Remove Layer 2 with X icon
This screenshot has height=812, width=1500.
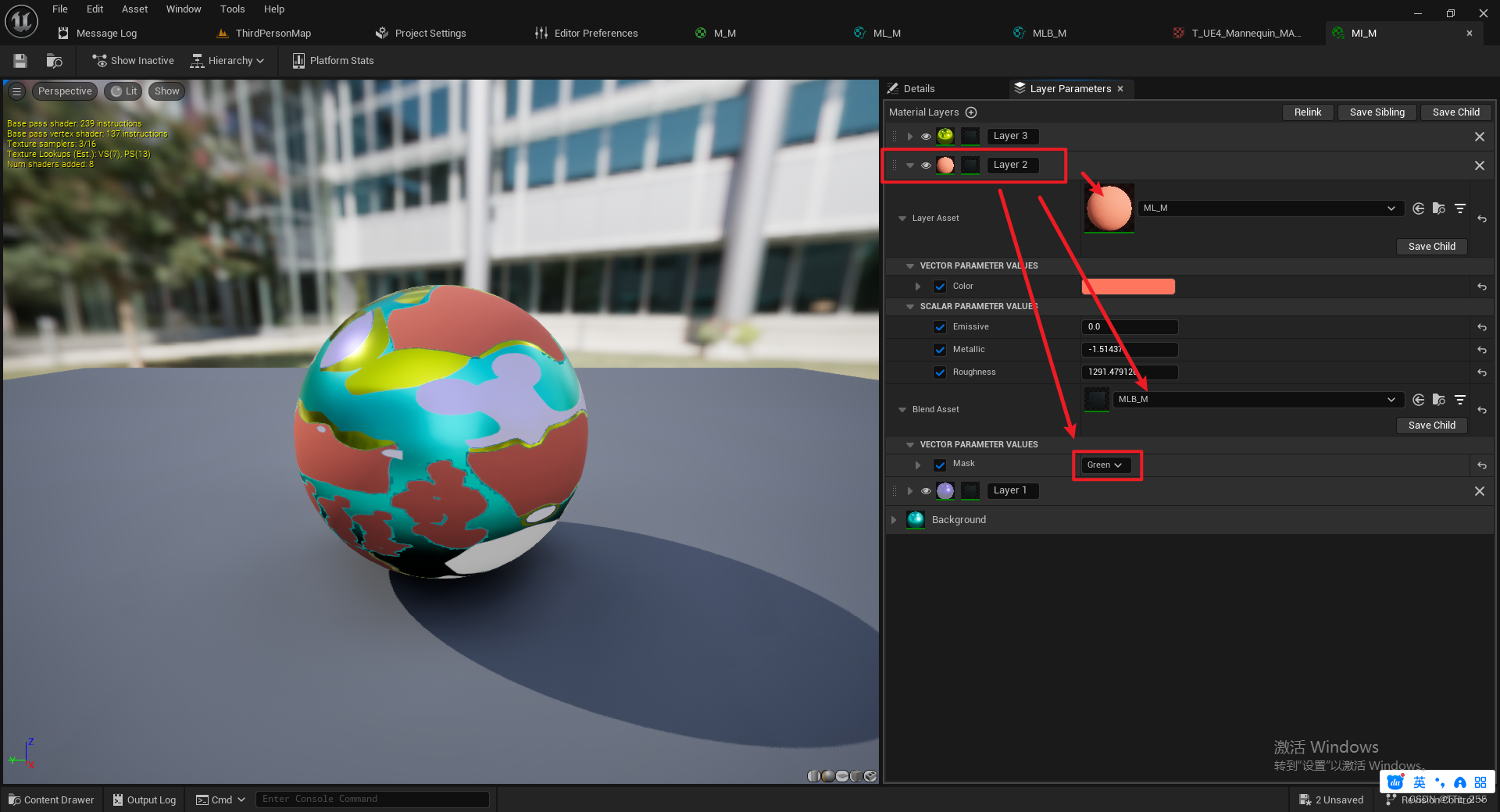(1479, 166)
